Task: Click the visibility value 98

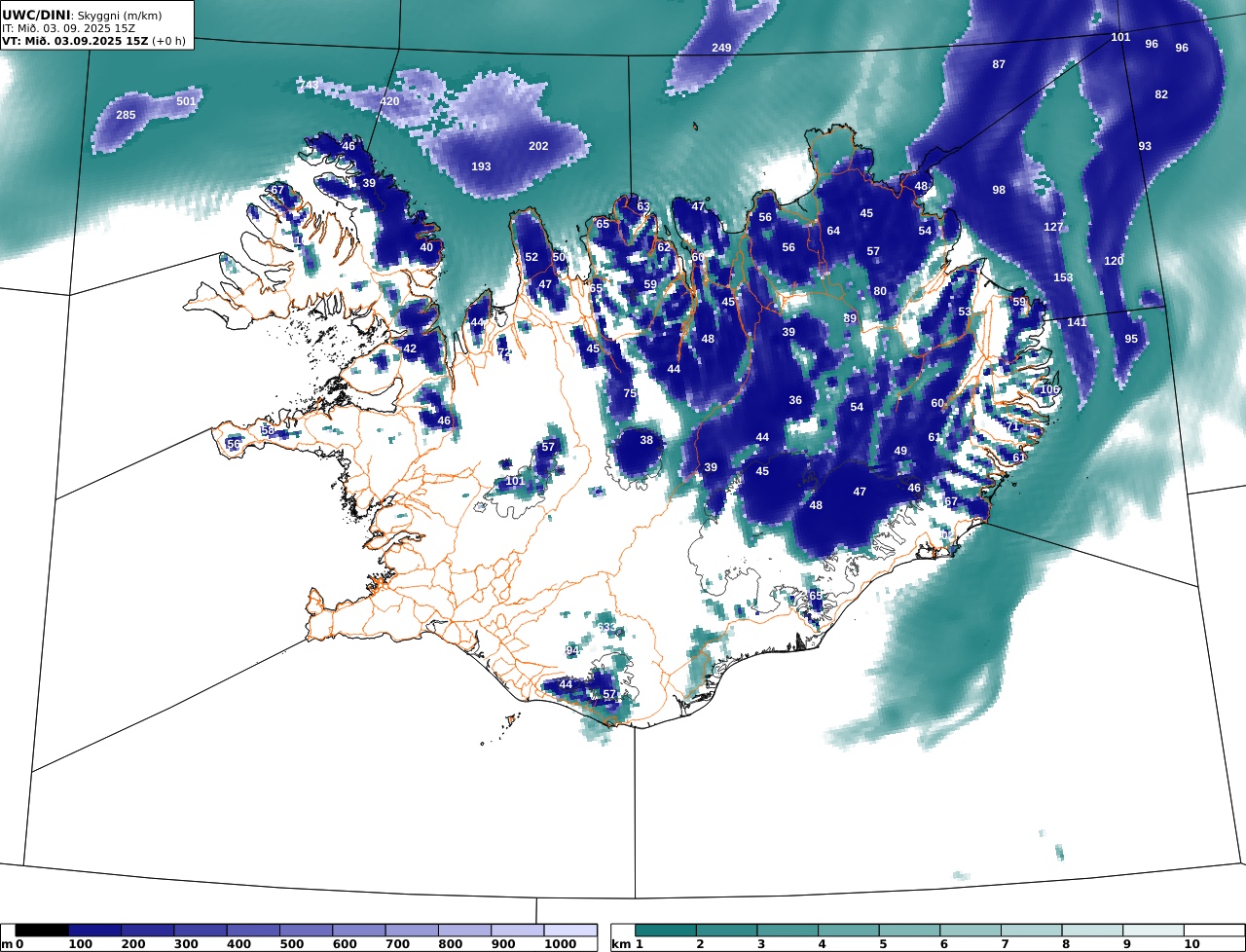Action: pyautogui.click(x=999, y=190)
